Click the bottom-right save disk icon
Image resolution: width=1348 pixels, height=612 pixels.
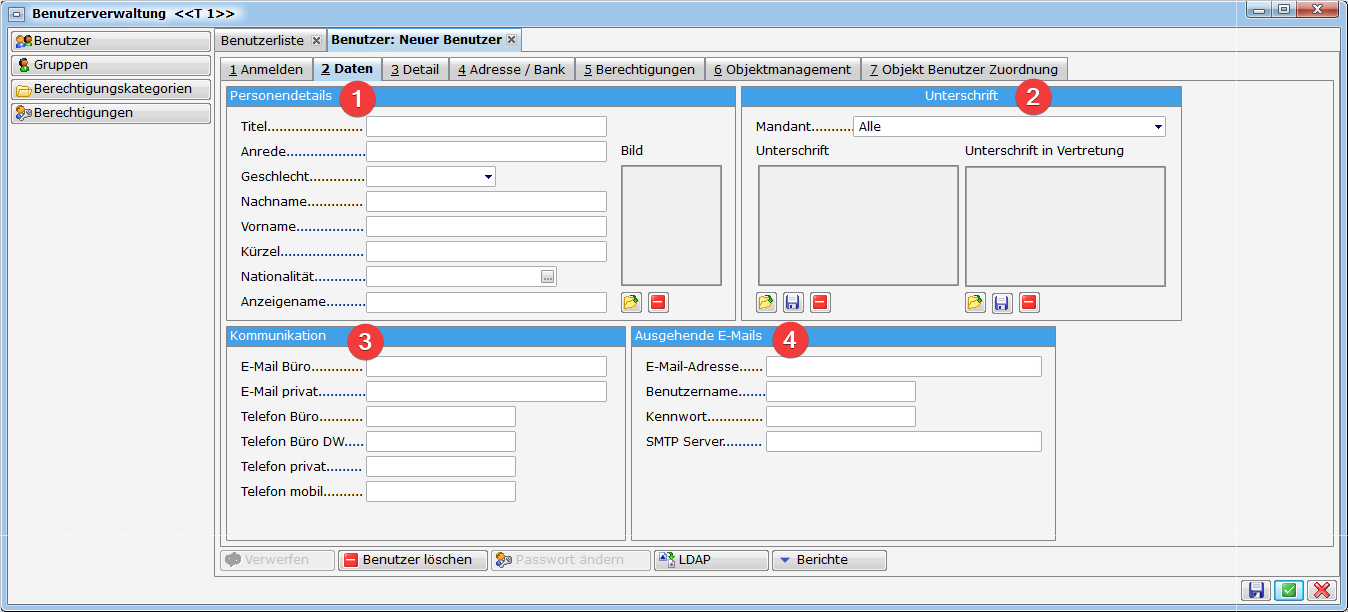[1256, 591]
